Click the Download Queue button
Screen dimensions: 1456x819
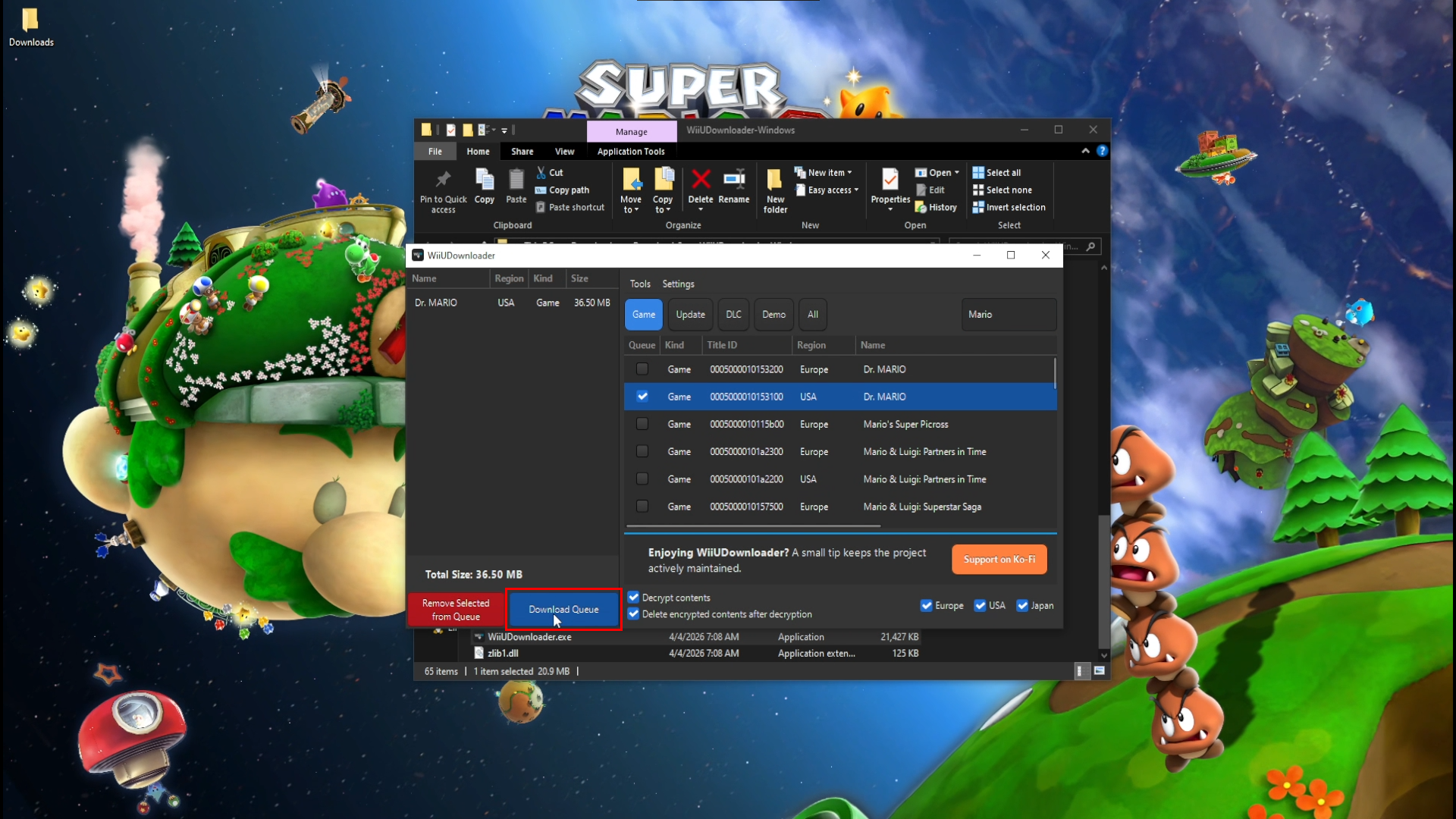click(x=563, y=609)
